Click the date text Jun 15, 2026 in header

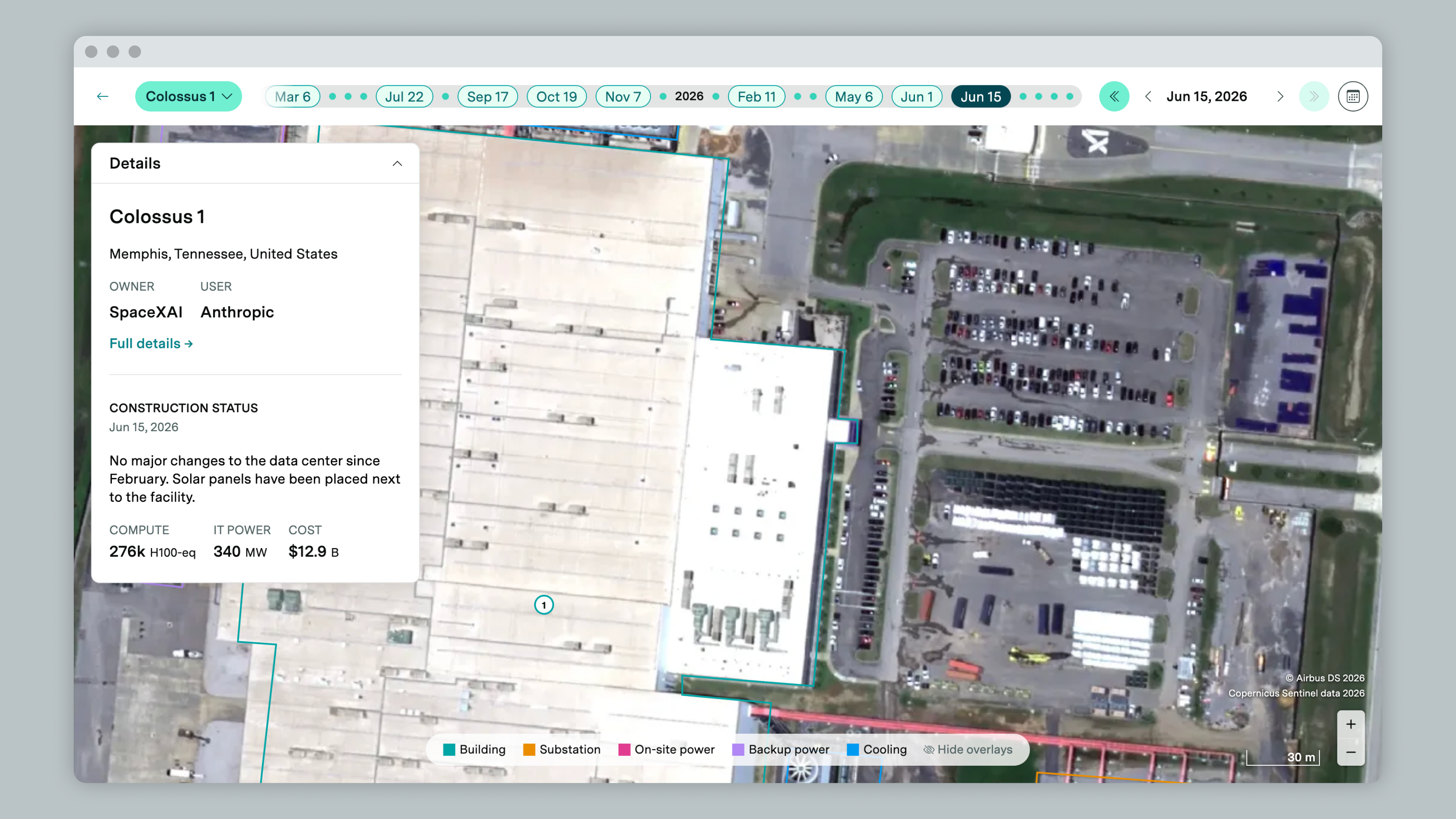[1207, 97]
